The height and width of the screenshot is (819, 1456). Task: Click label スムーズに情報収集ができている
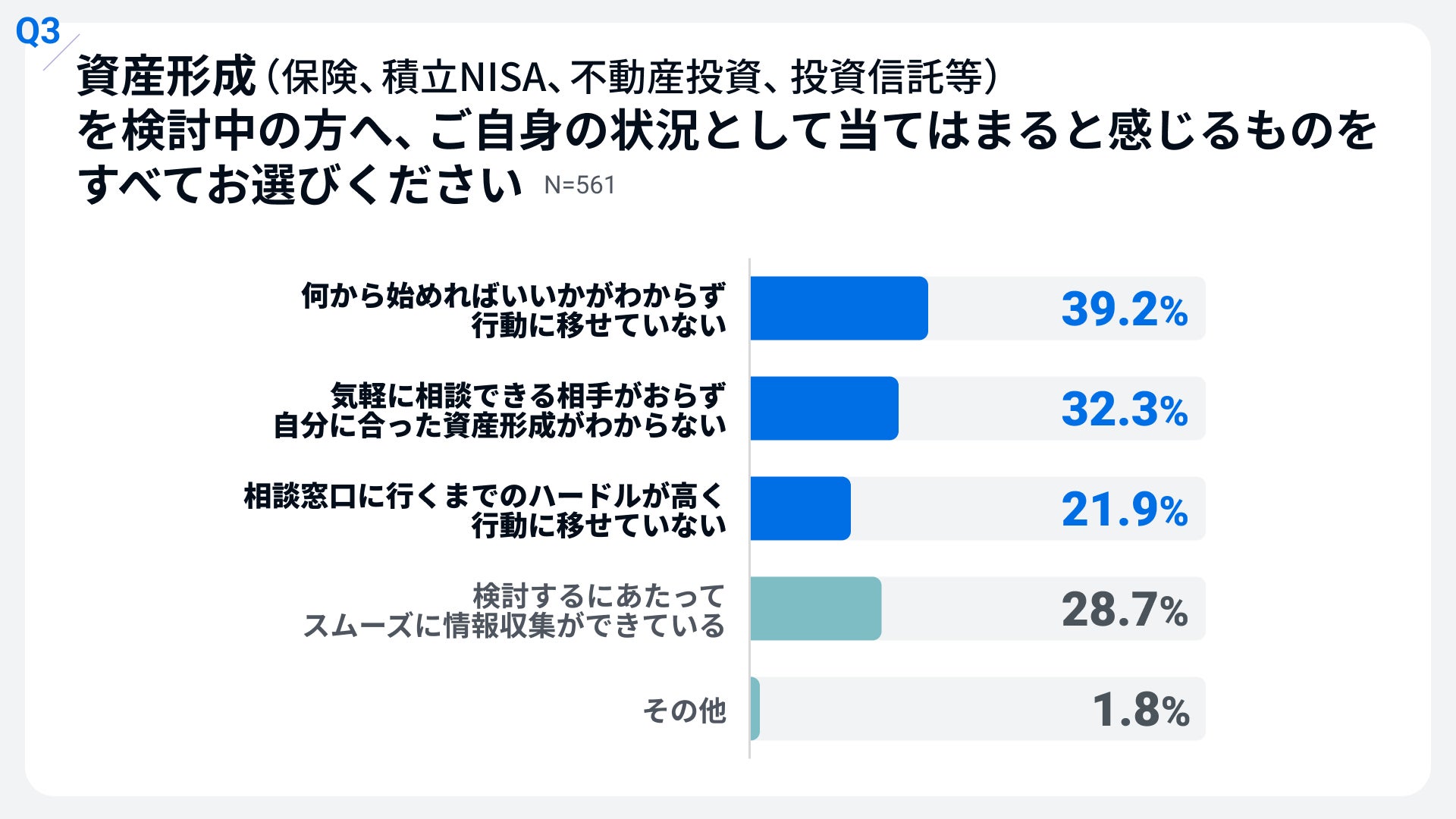[514, 626]
